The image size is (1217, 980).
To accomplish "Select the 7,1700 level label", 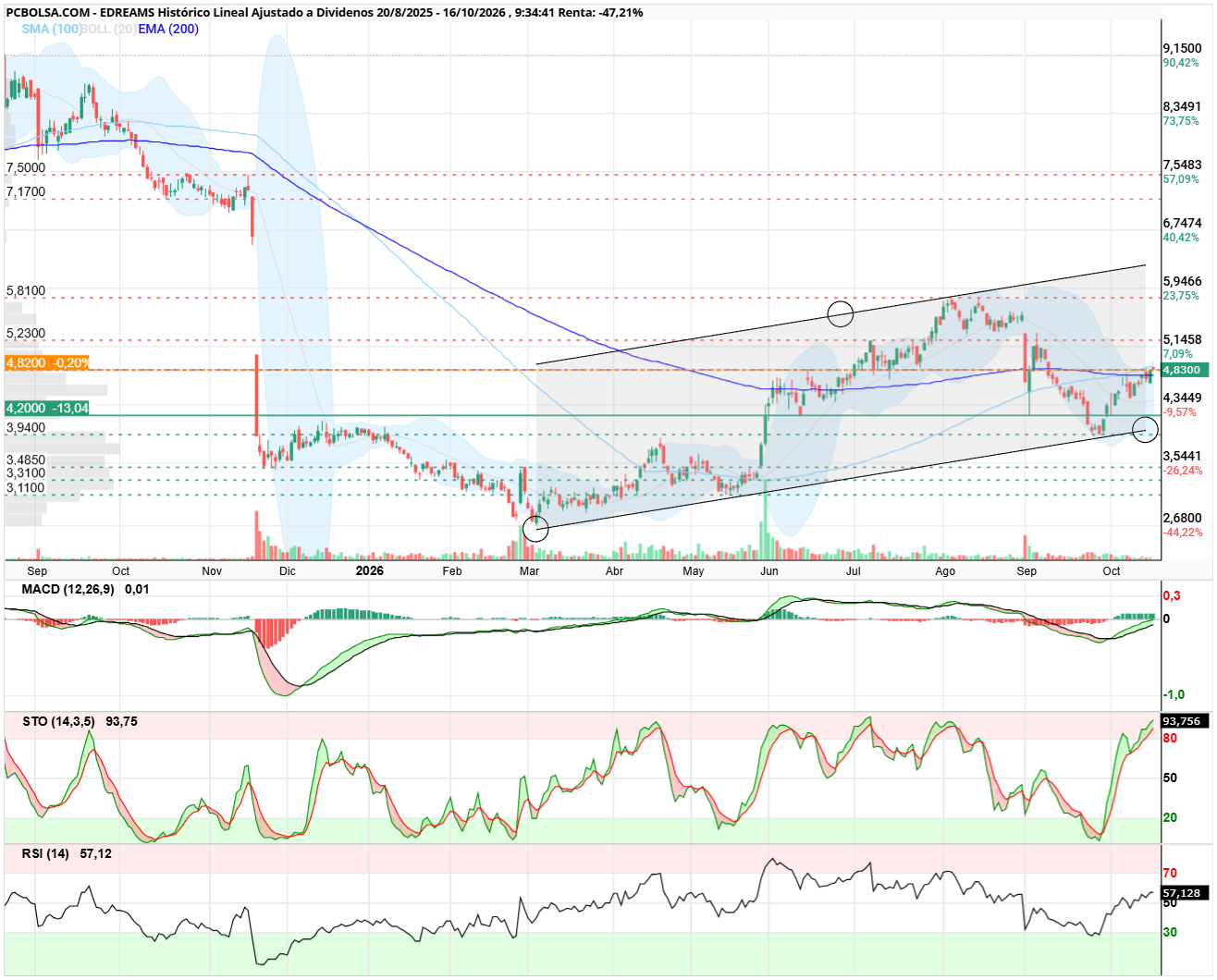I will (x=26, y=192).
